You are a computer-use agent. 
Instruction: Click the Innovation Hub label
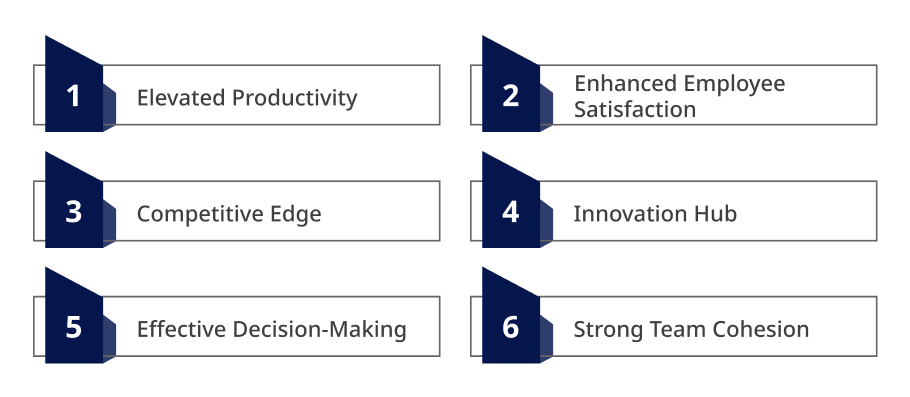pos(655,214)
